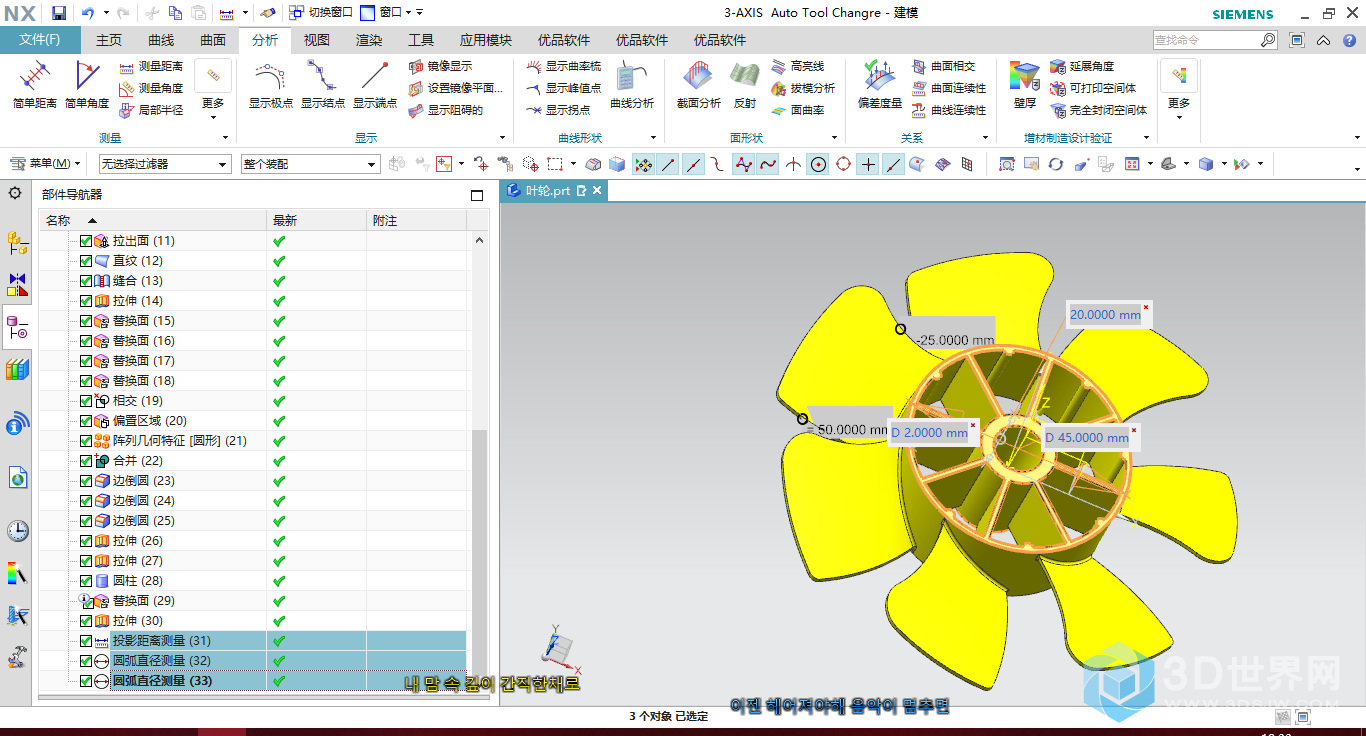
Task: Switch to the 渲染 ribbon tab
Action: coord(369,40)
